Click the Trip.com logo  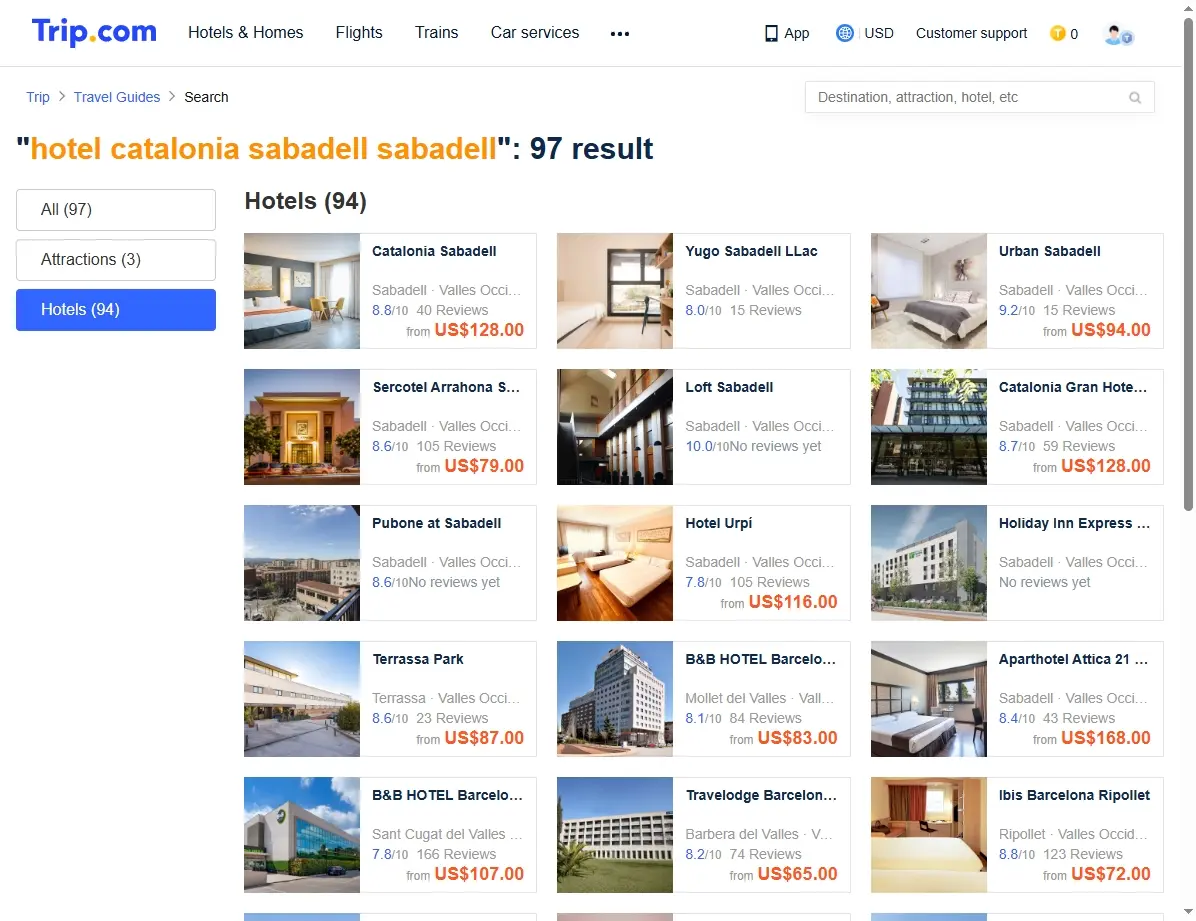pos(94,32)
